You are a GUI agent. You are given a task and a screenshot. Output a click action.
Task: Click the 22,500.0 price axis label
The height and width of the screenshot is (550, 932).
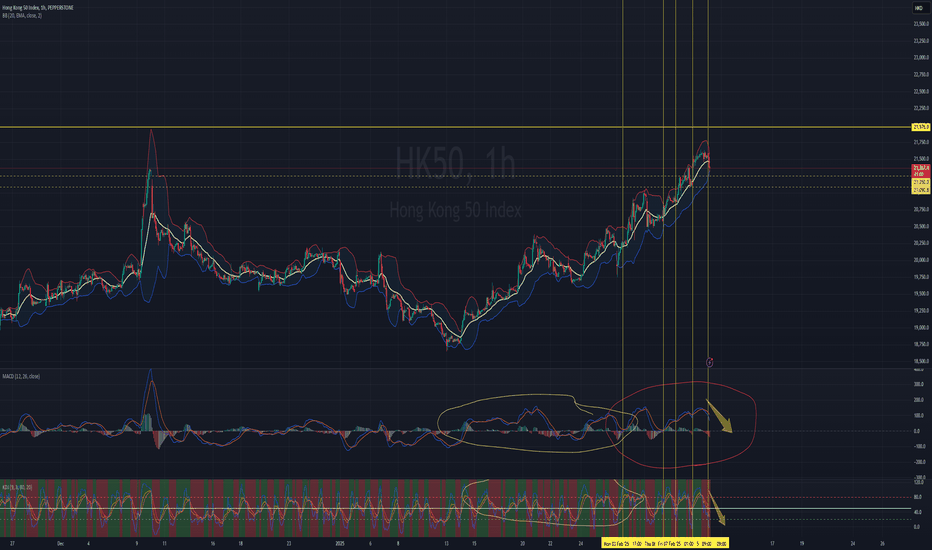pyautogui.click(x=921, y=92)
